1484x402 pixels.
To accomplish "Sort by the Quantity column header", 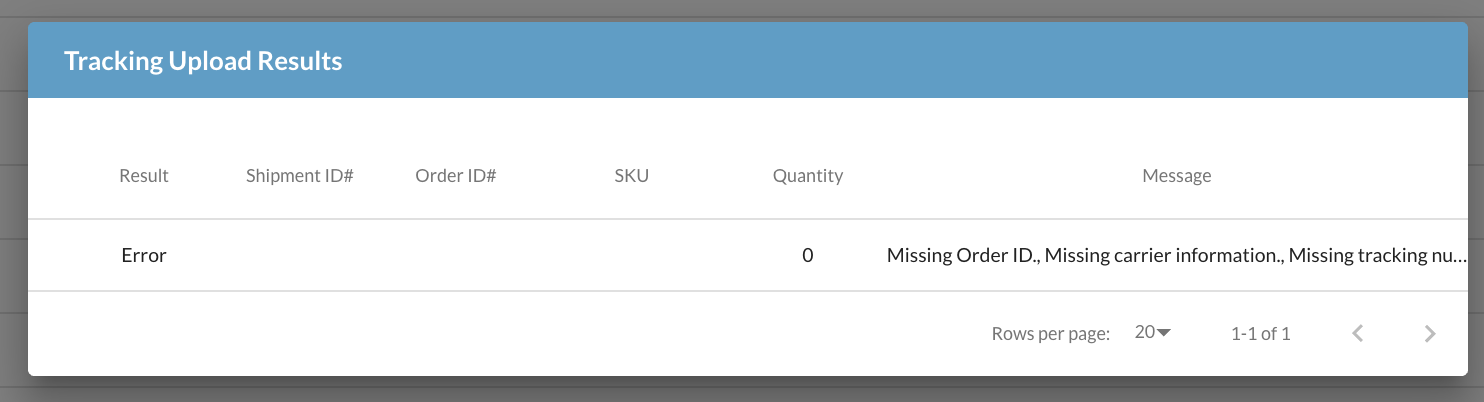I will tap(808, 176).
